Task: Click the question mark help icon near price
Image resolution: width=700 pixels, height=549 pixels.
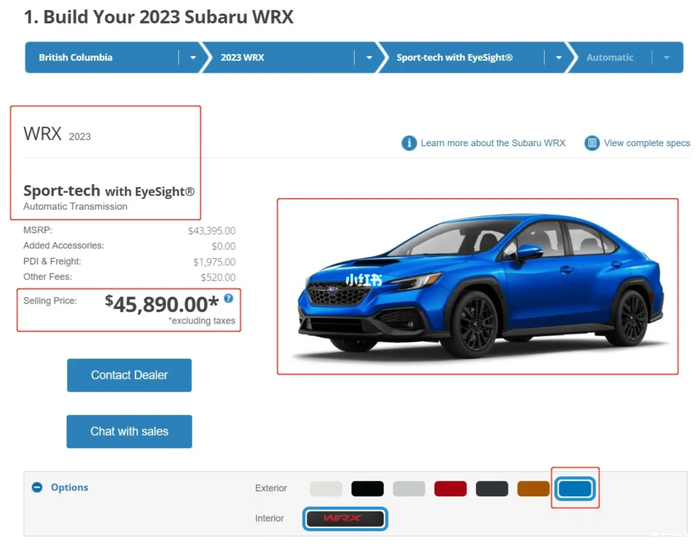Action: [x=229, y=298]
